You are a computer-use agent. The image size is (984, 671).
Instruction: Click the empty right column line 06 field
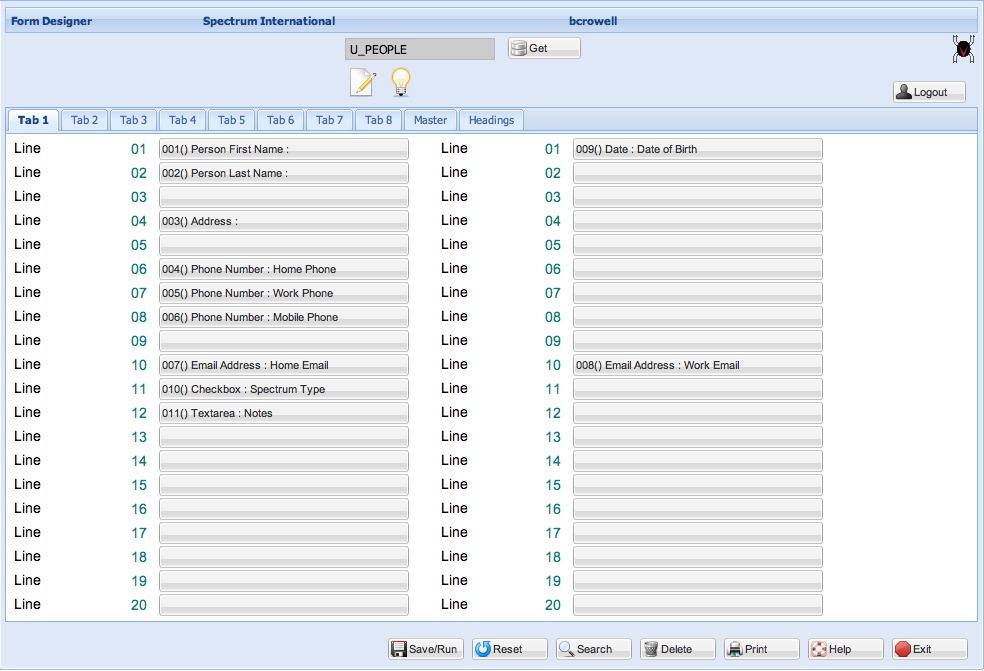[x=698, y=269]
